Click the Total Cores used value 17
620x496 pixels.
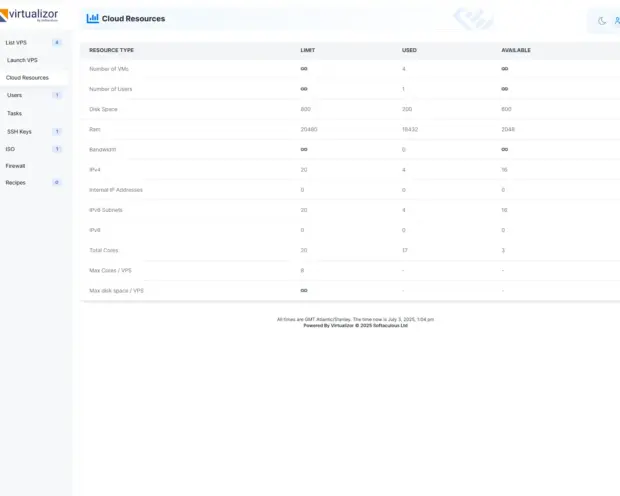click(x=405, y=250)
